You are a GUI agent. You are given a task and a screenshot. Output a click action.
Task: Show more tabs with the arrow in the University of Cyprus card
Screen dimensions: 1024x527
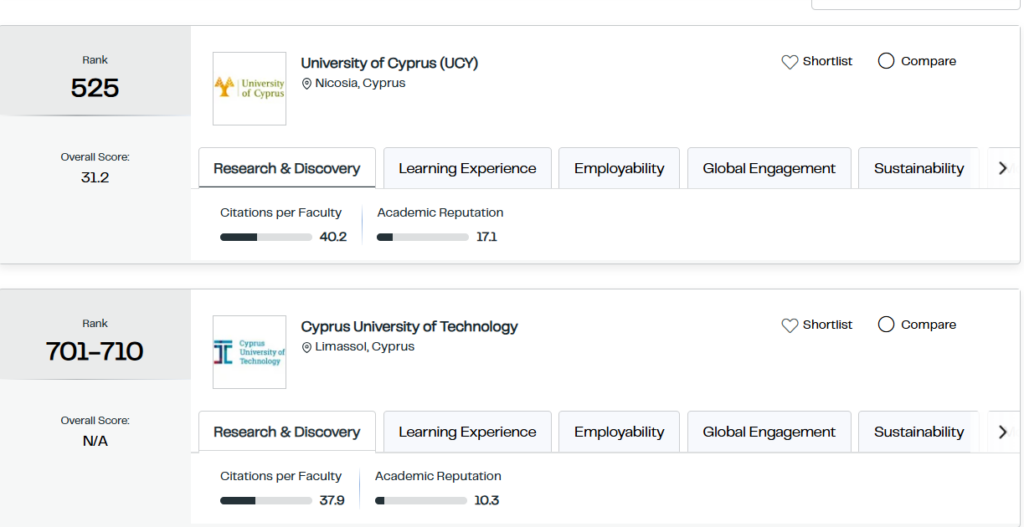point(1004,168)
